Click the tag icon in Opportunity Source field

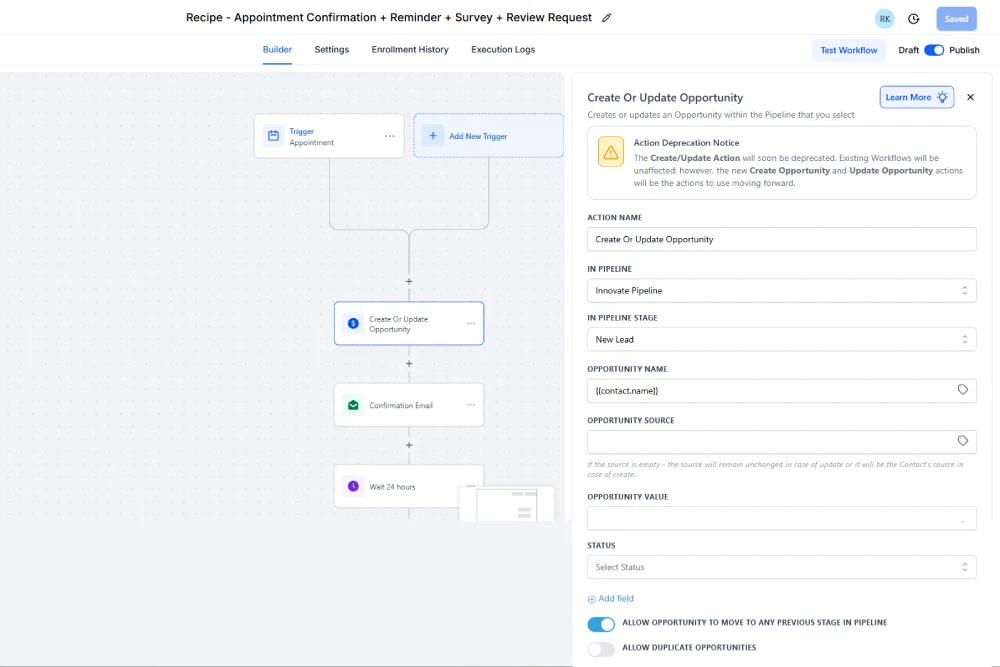[963, 441]
